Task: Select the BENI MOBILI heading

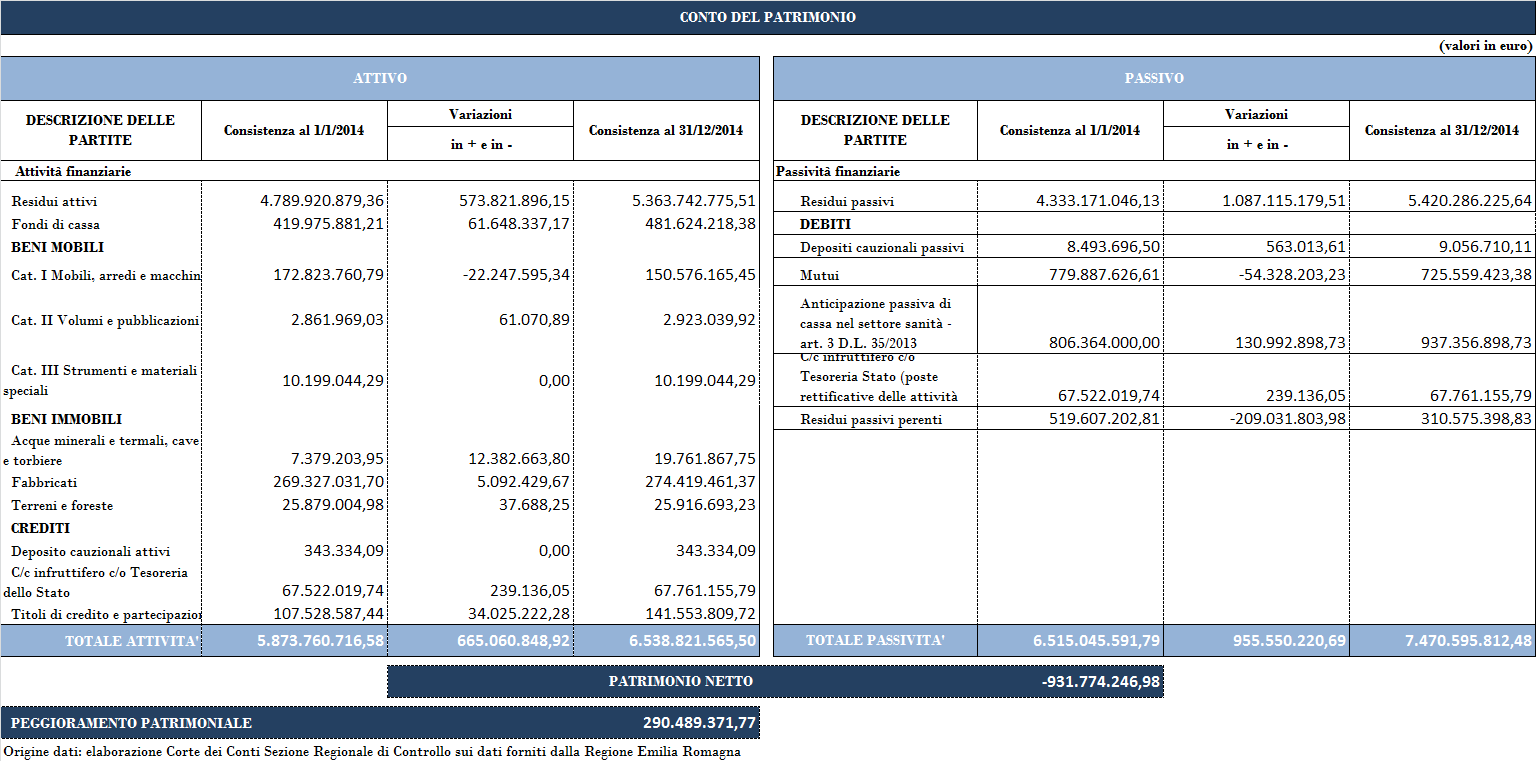Action: pyautogui.click(x=57, y=247)
